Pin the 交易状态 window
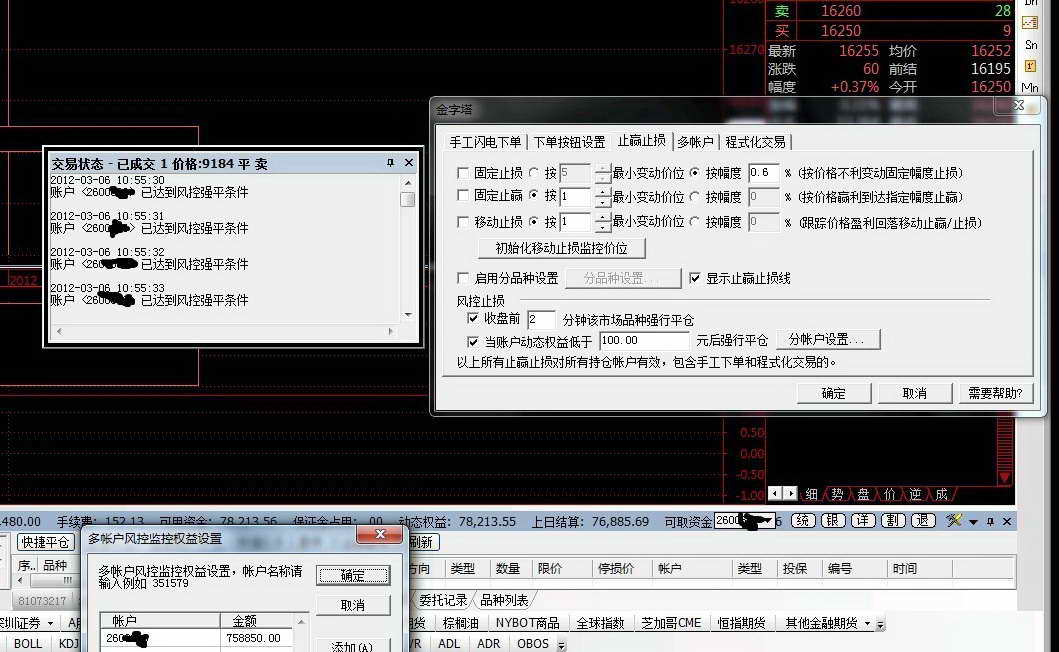 pyautogui.click(x=390, y=163)
